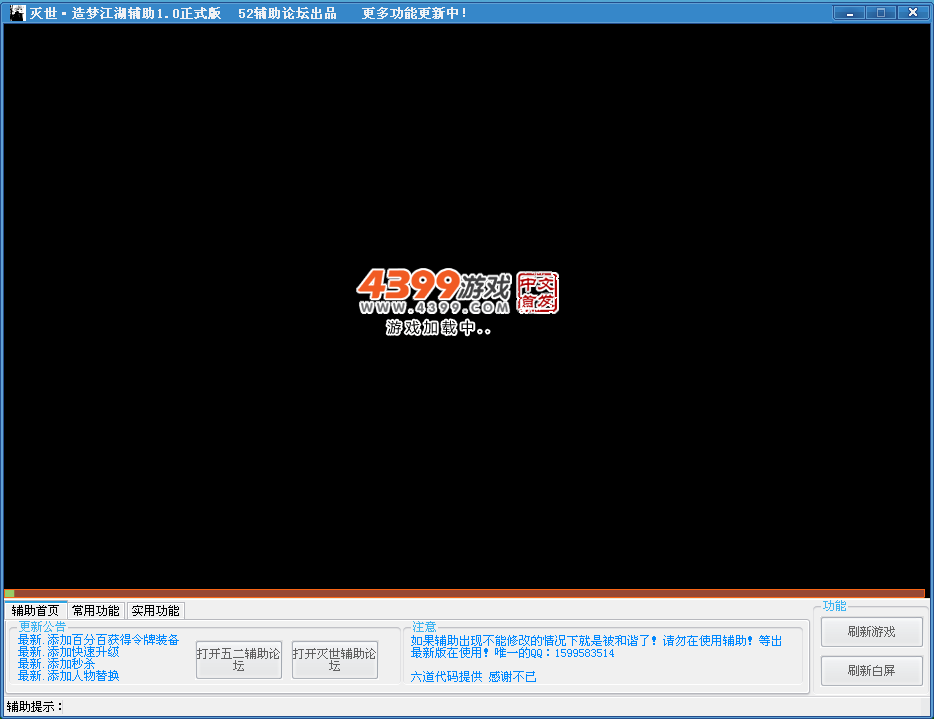Click the 注意 group title
Screen dimensions: 934x719
pyautogui.click(x=424, y=627)
